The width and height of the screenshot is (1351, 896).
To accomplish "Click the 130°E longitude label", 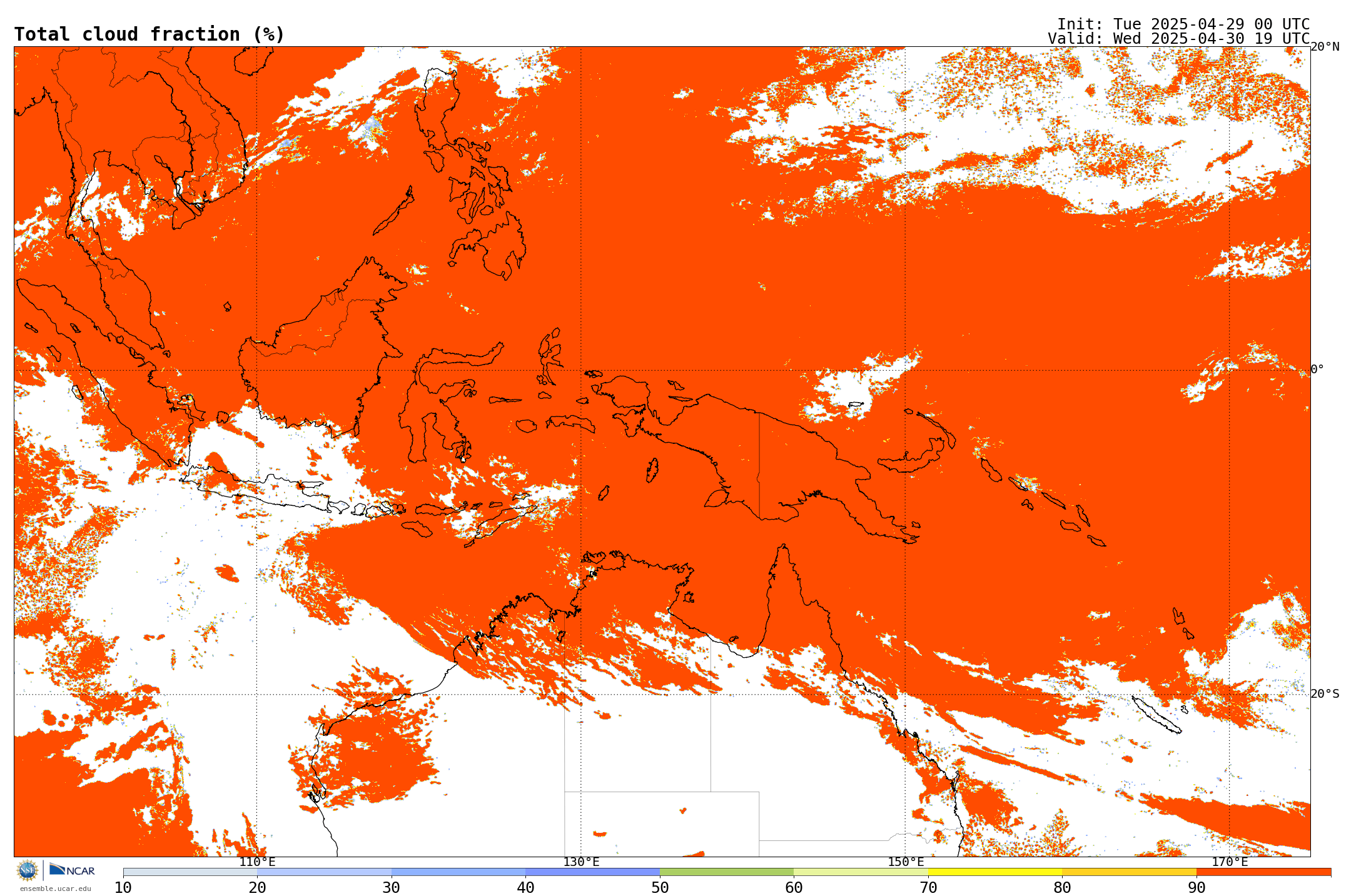I will [x=581, y=862].
